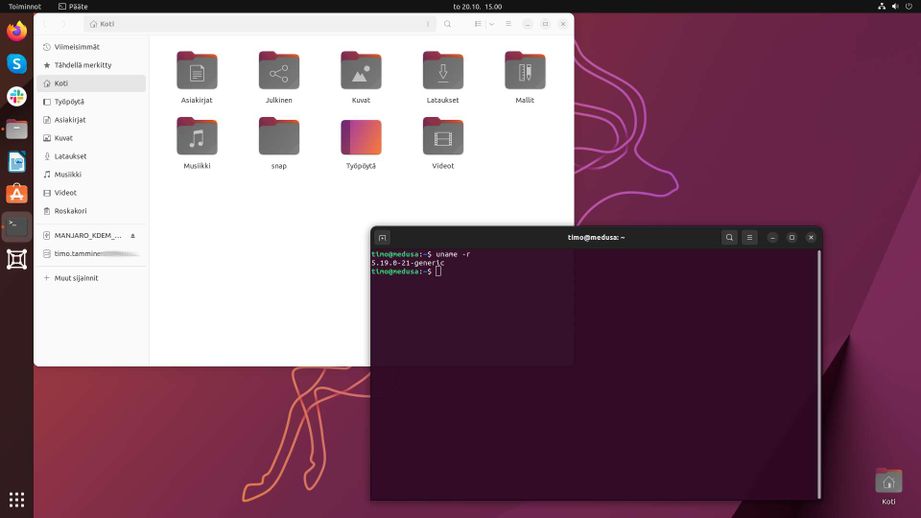This screenshot has width=921, height=518.
Task: Open the power menu icon
Action: coord(909,6)
